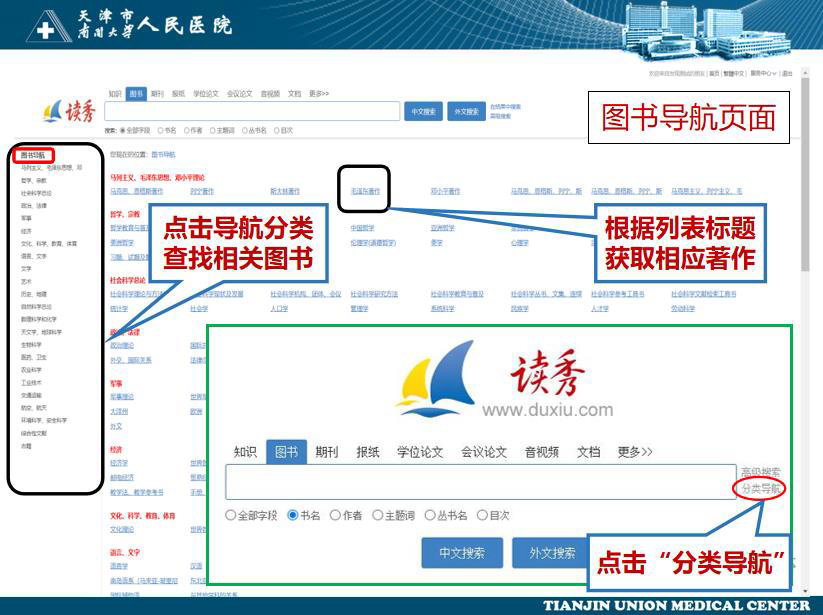Screen dimensions: 823x615
Task: Switch to 学位论文 tab in the enlarged panel
Action: (x=420, y=452)
